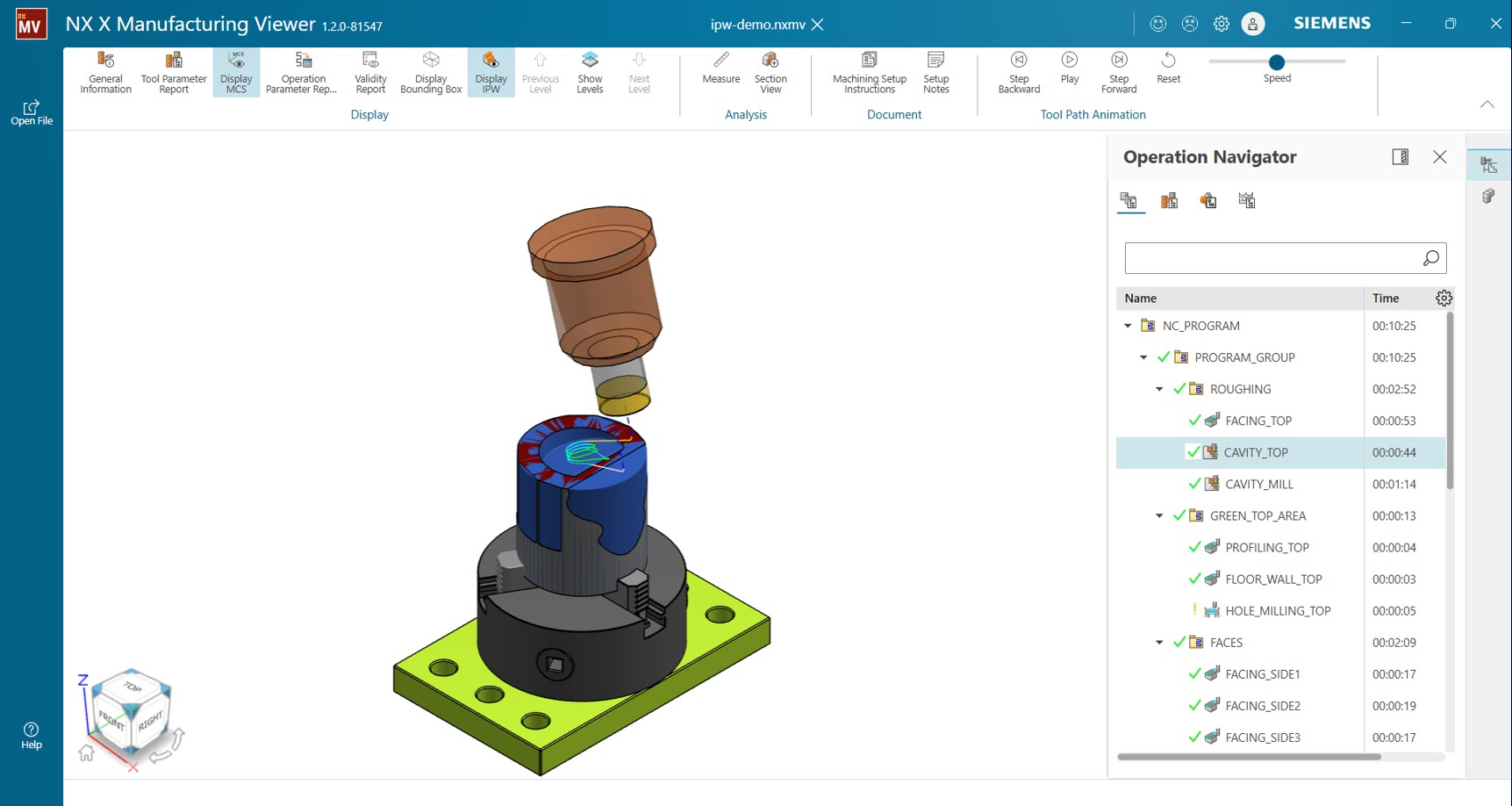Close the ipw-demo.nxmv file tab
This screenshot has width=1512, height=806.
[x=818, y=25]
